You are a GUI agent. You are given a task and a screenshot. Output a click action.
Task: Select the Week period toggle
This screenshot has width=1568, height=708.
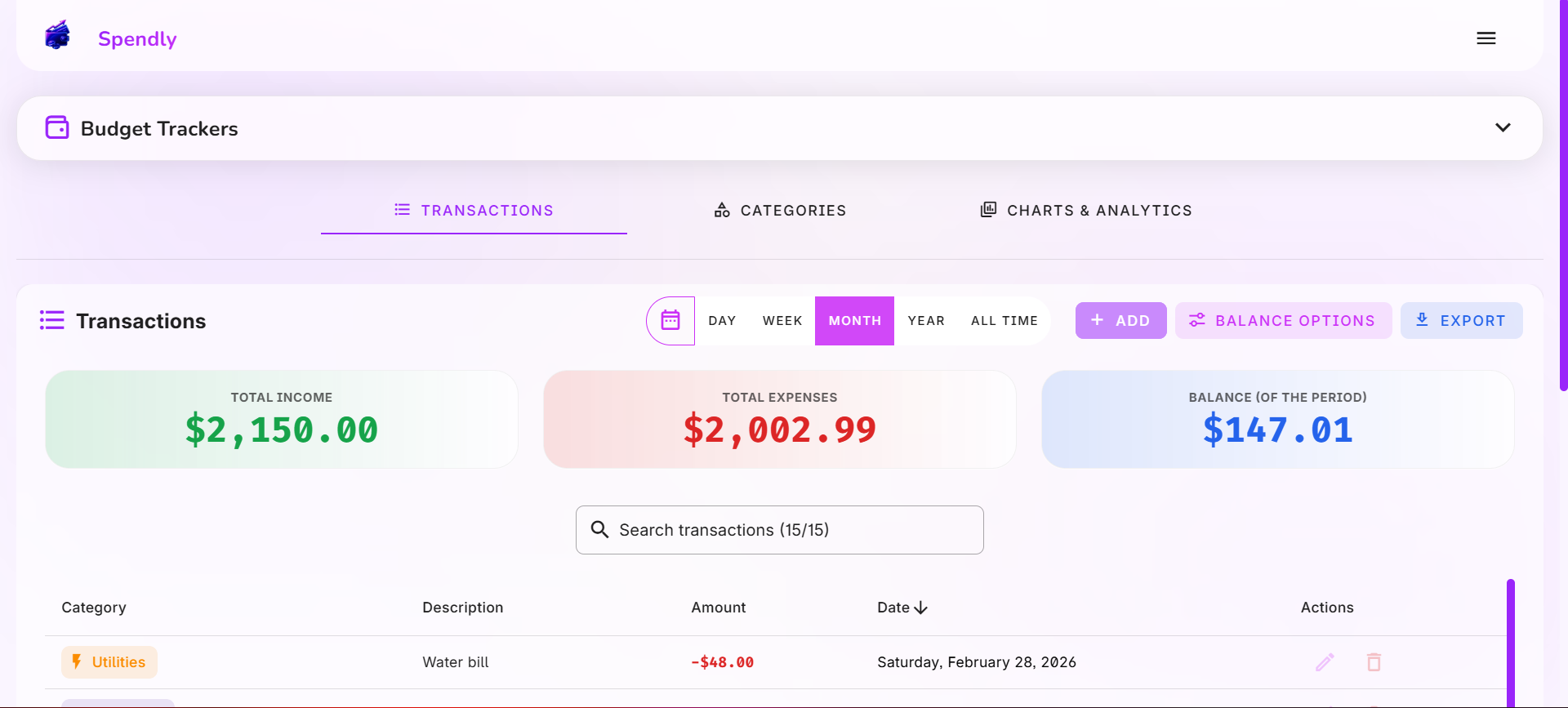(782, 321)
